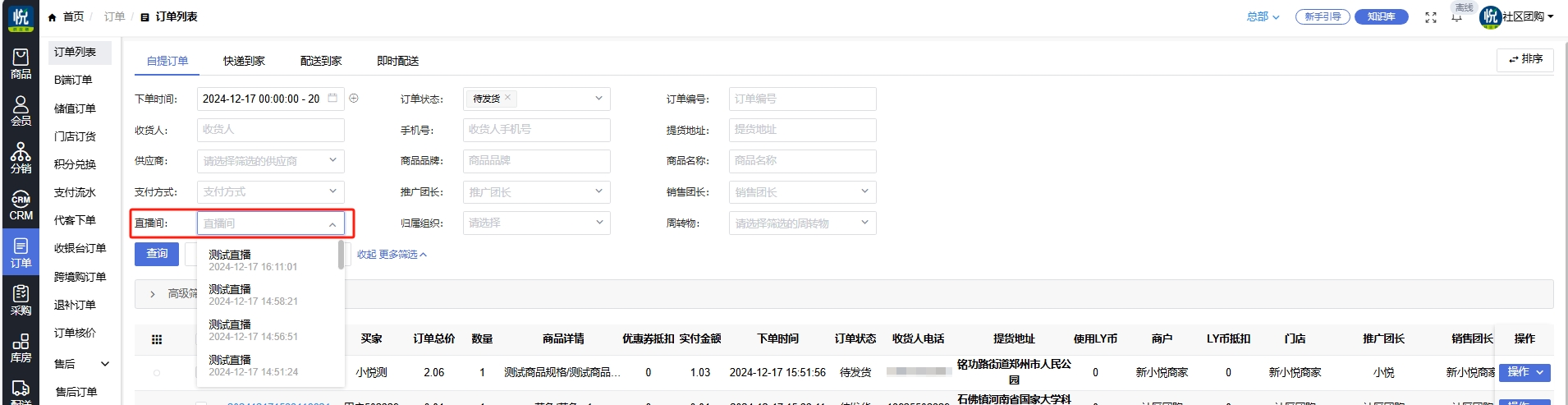
Task: Click the 排序 sort button
Action: coord(1525,59)
